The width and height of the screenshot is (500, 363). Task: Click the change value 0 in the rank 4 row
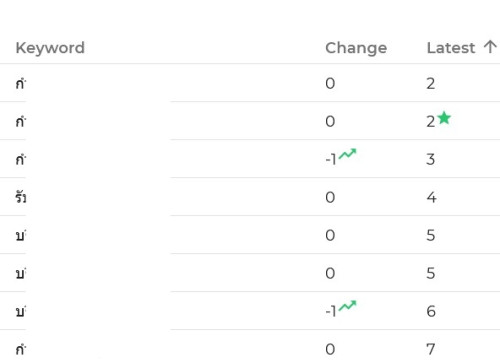330,197
